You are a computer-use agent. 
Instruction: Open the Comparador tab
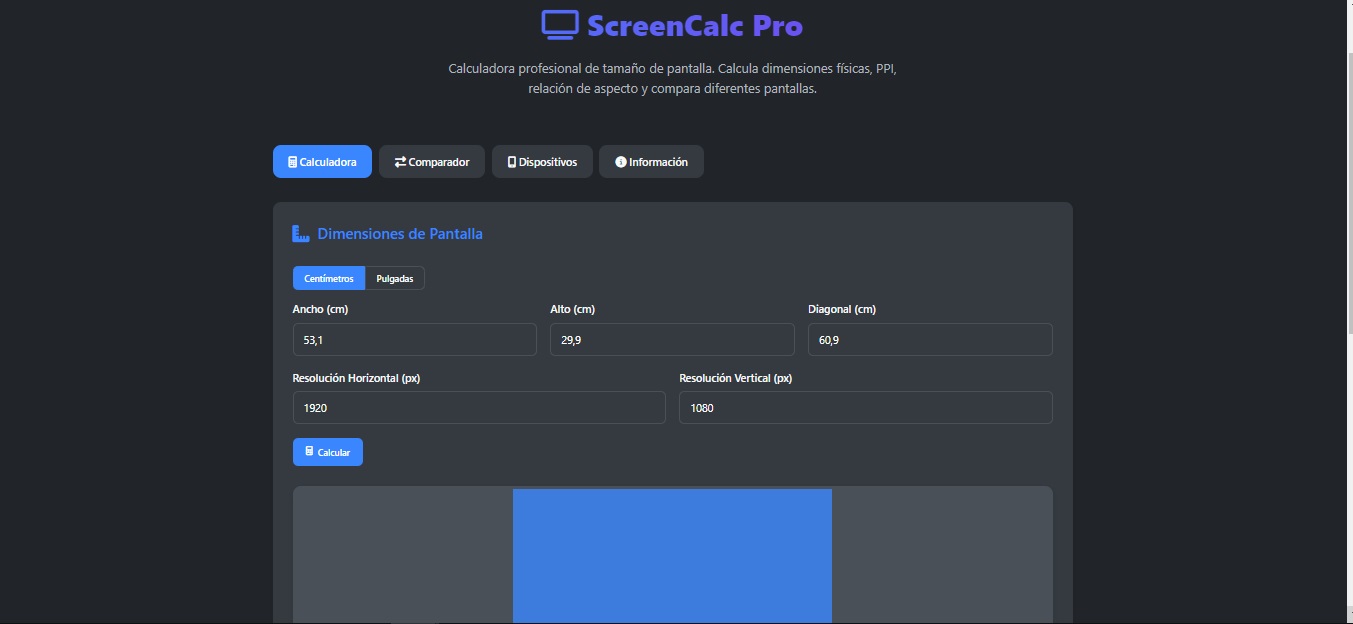click(432, 161)
